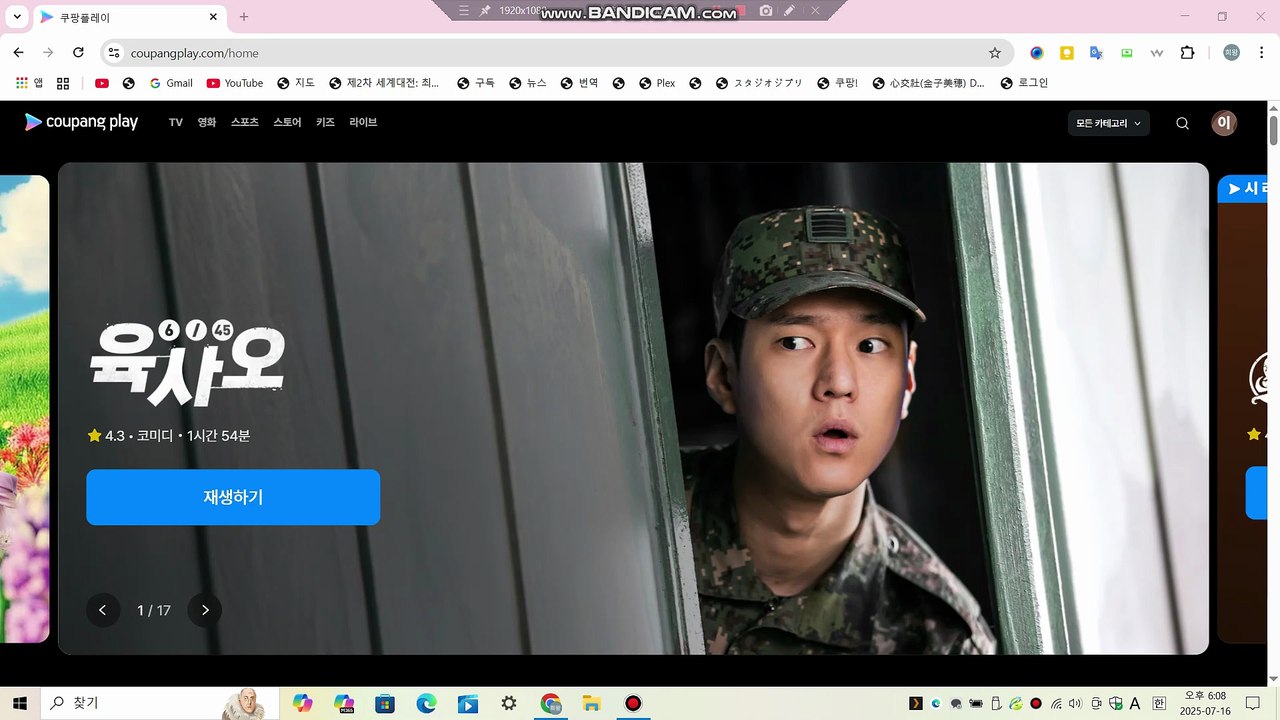Select the TV menu item
This screenshot has height=720, width=1280.
tap(176, 122)
